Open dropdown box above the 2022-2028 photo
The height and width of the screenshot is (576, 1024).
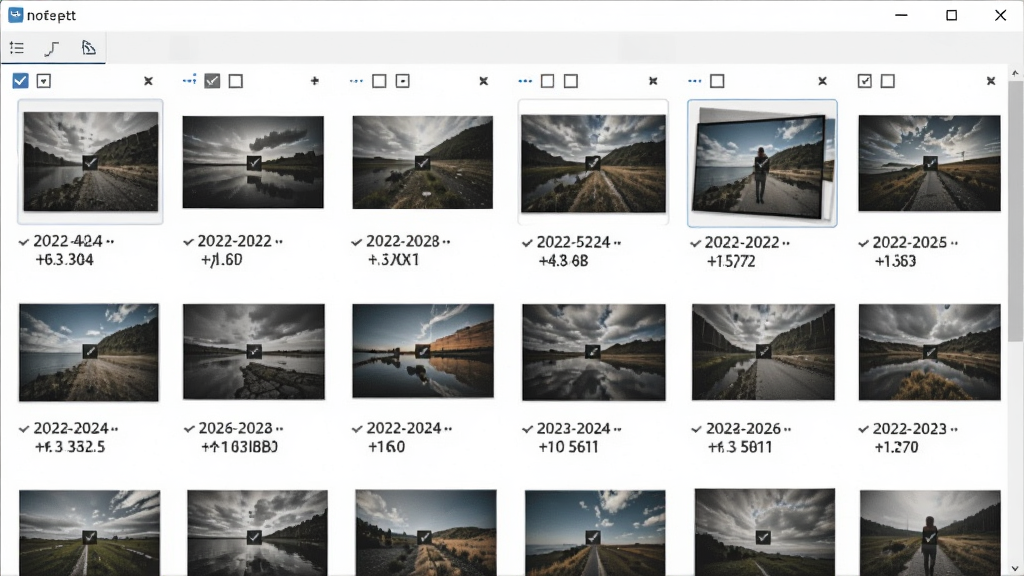click(402, 81)
